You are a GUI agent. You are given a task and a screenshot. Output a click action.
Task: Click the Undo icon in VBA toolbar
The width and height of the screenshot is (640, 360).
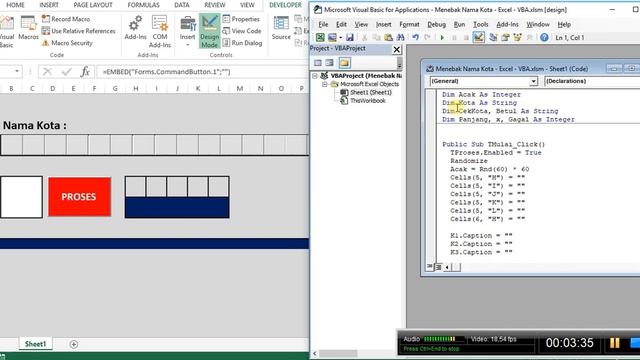click(415, 38)
